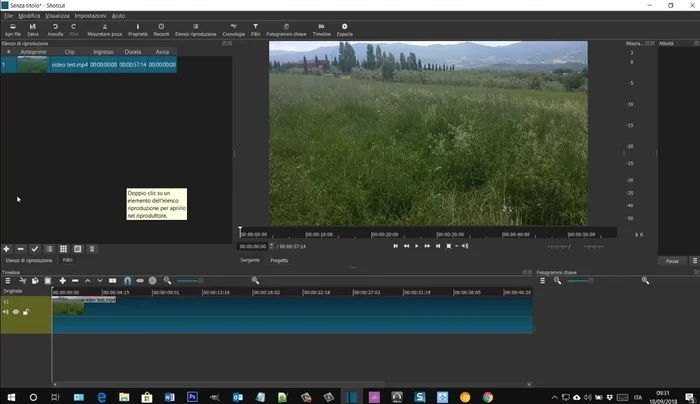The image size is (700, 404).
Task: Fast forward the player playback
Action: point(427,246)
